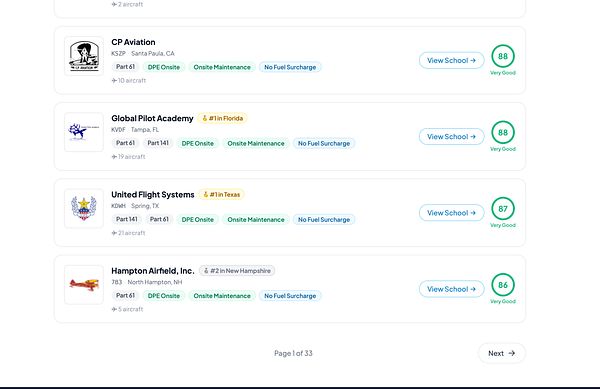Click DPE Onsite tag on Global Pilot Academy

tap(197, 143)
